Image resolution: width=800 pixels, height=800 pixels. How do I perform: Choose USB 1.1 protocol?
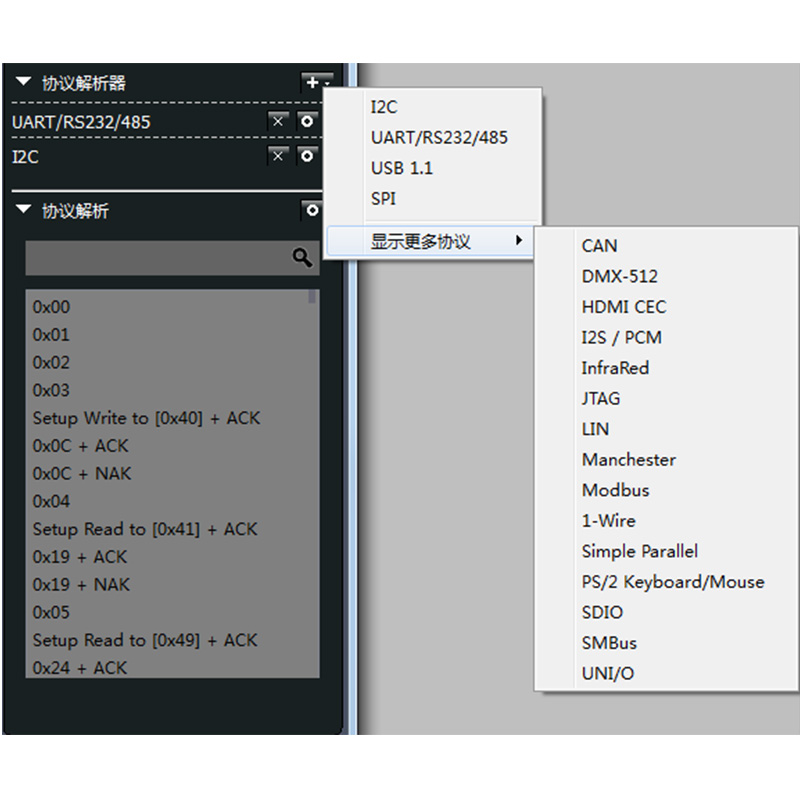432,168
